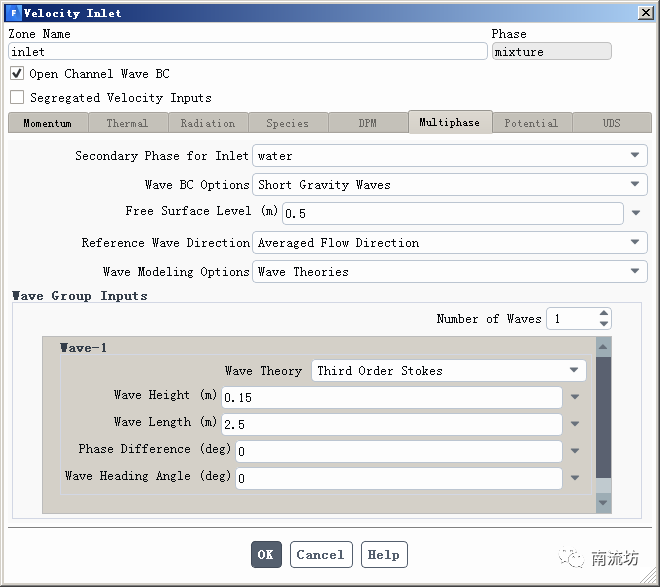
Task: Open Free Surface Level arrow menu
Action: 636,214
